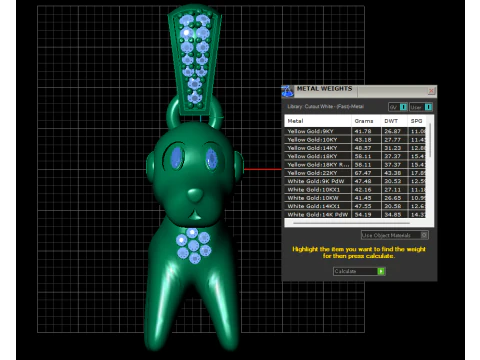480x360 pixels.
Task: Select the White Gold:10KW row
Action: (x=355, y=198)
